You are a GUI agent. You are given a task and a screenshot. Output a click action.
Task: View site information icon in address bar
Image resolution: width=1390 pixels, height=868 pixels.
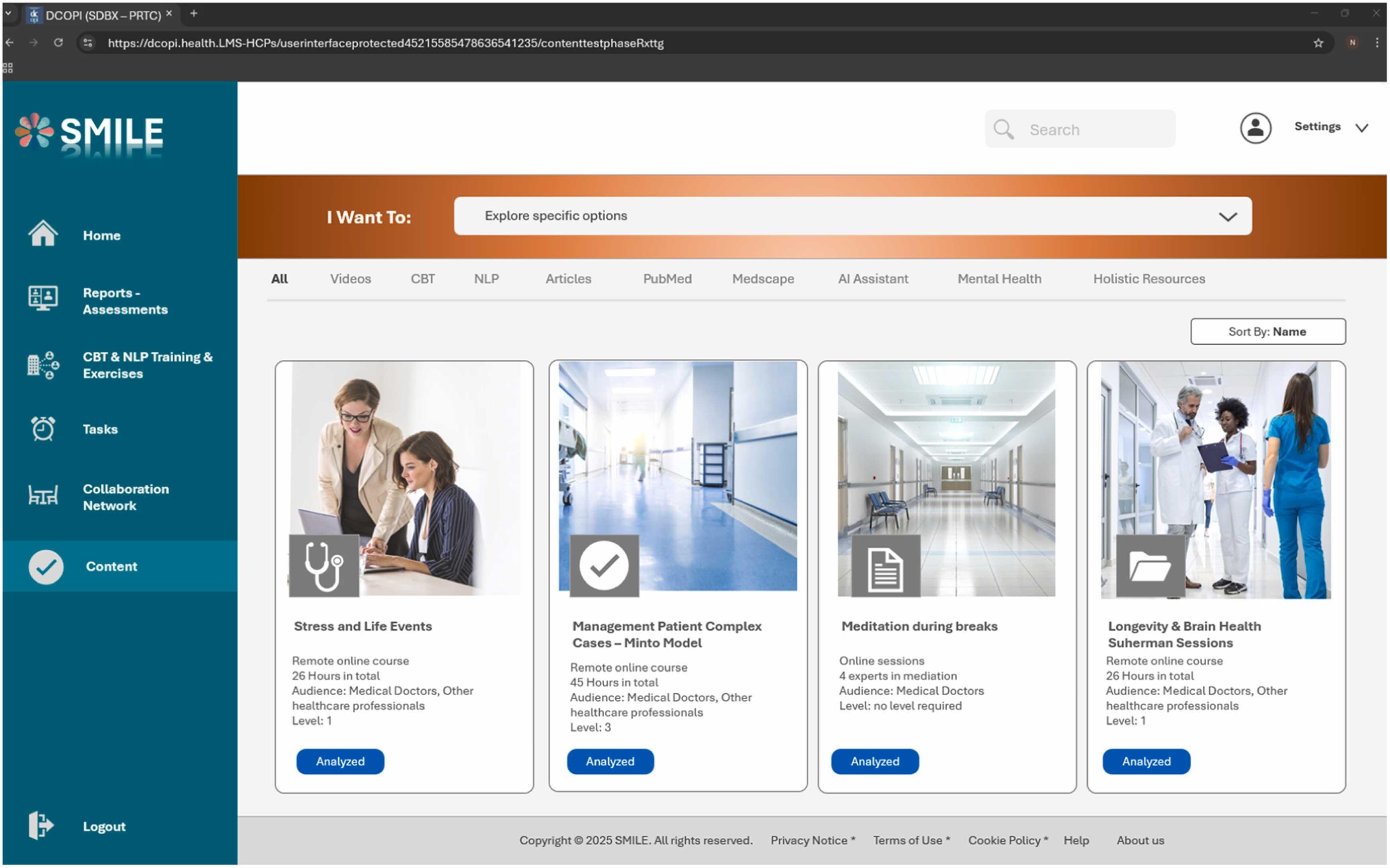tap(88, 43)
